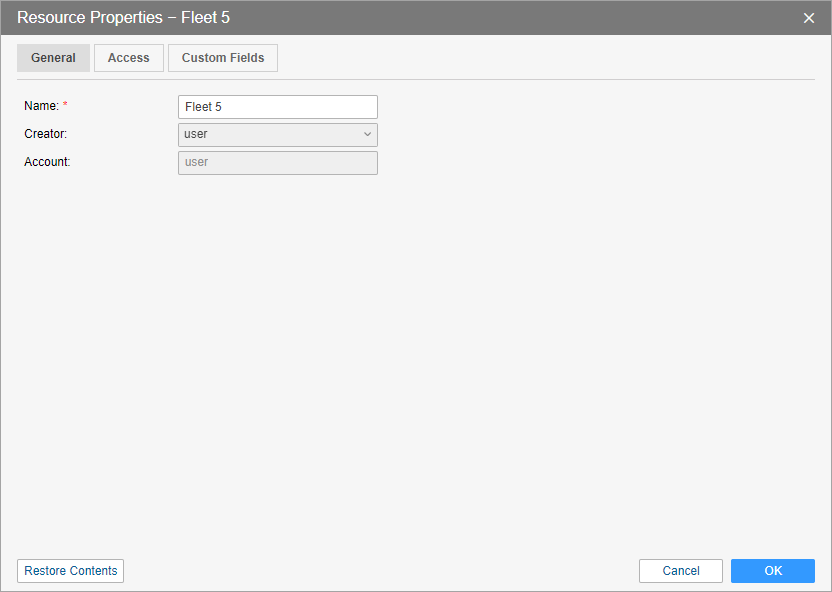Open the Creator dropdown
This screenshot has width=832, height=592.
[x=270, y=135]
